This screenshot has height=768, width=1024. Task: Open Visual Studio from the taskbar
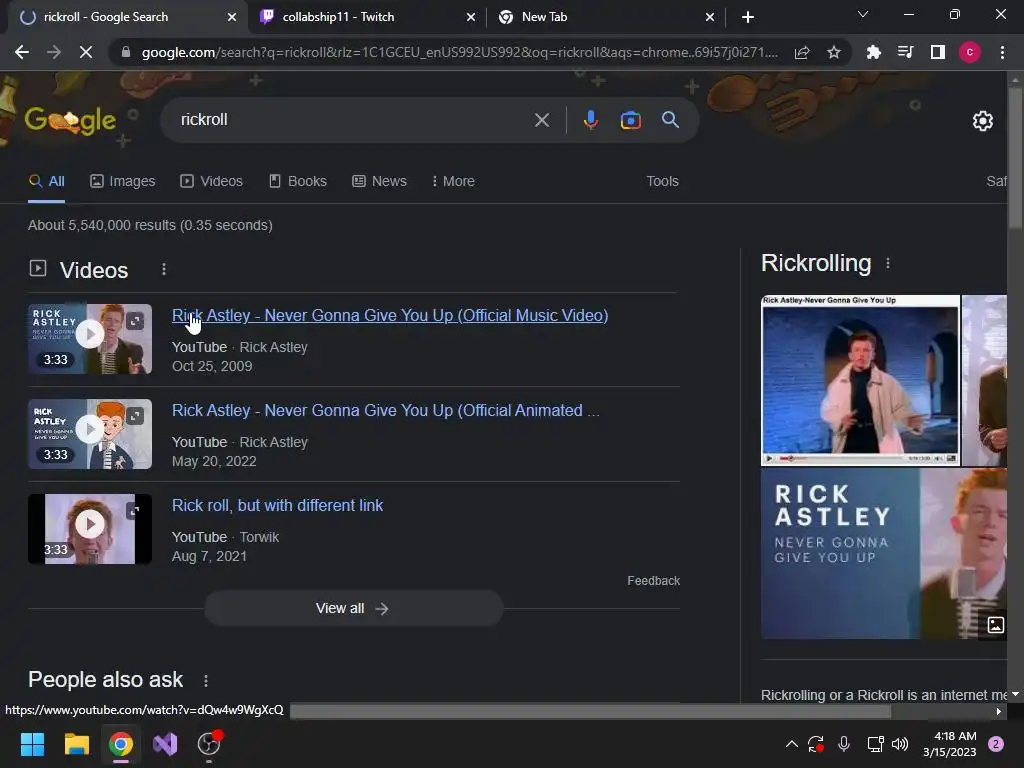click(165, 744)
